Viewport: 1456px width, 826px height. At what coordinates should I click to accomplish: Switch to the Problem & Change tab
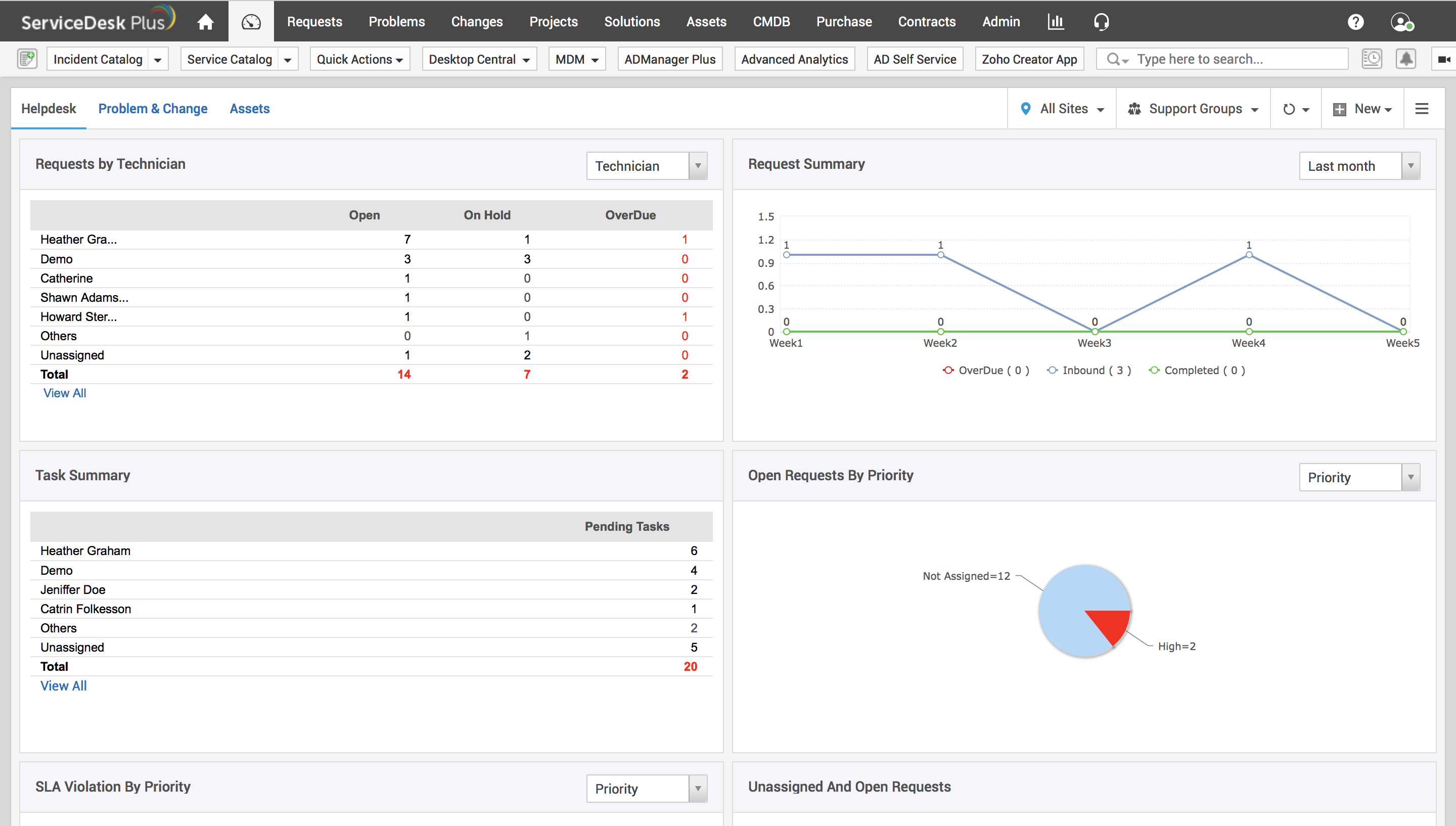tap(153, 108)
